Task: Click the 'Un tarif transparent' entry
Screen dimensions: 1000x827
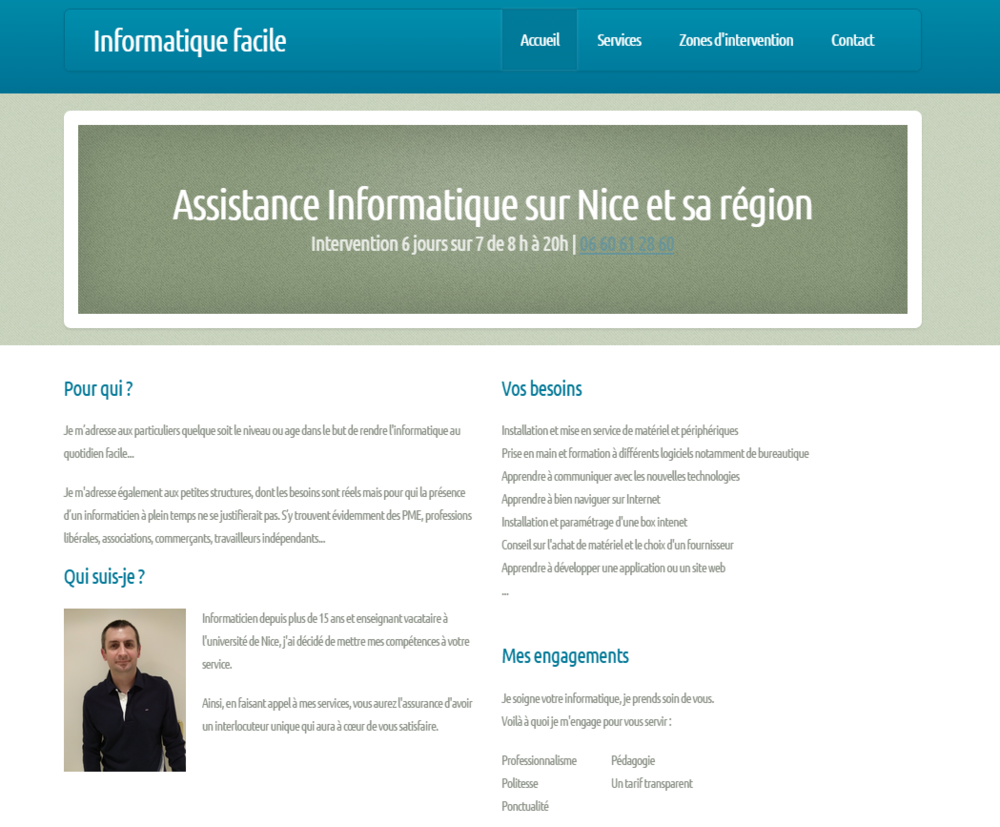Action: pos(651,783)
